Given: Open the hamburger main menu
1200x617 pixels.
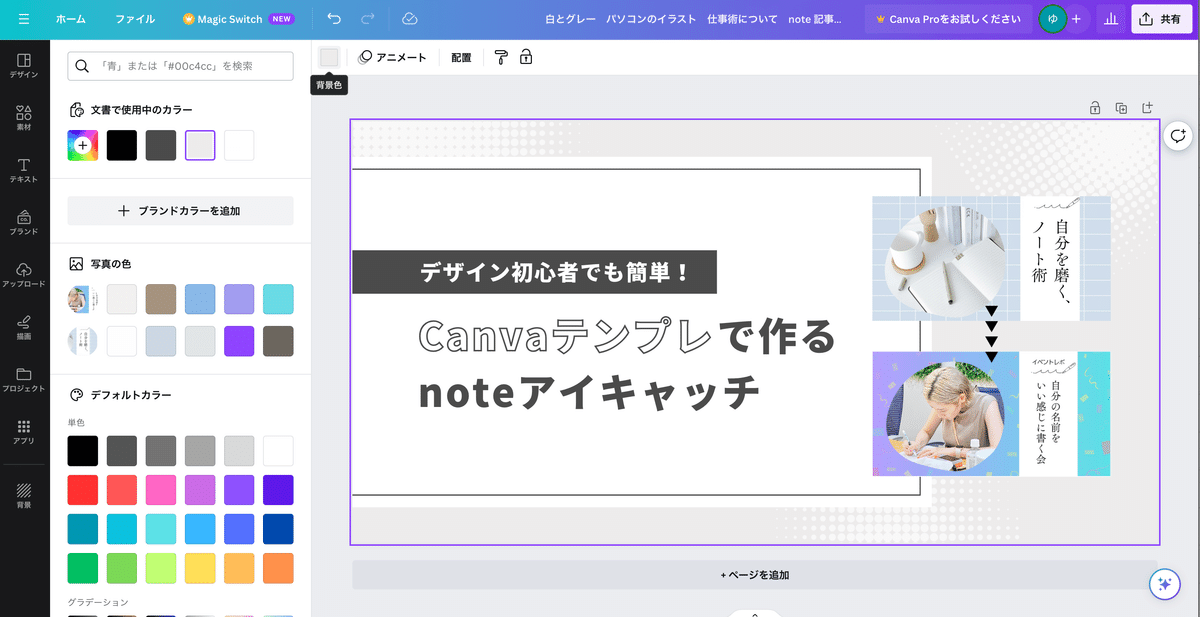Looking at the screenshot, I should click(24, 19).
